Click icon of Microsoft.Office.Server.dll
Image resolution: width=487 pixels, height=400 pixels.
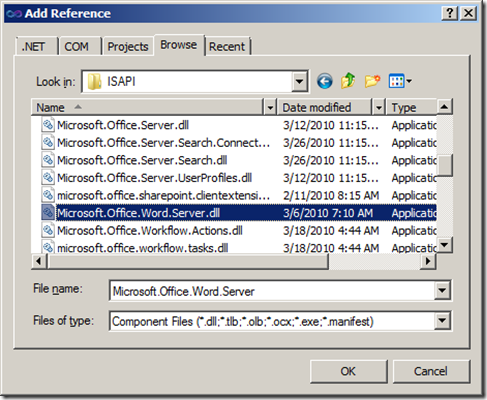[x=48, y=125]
